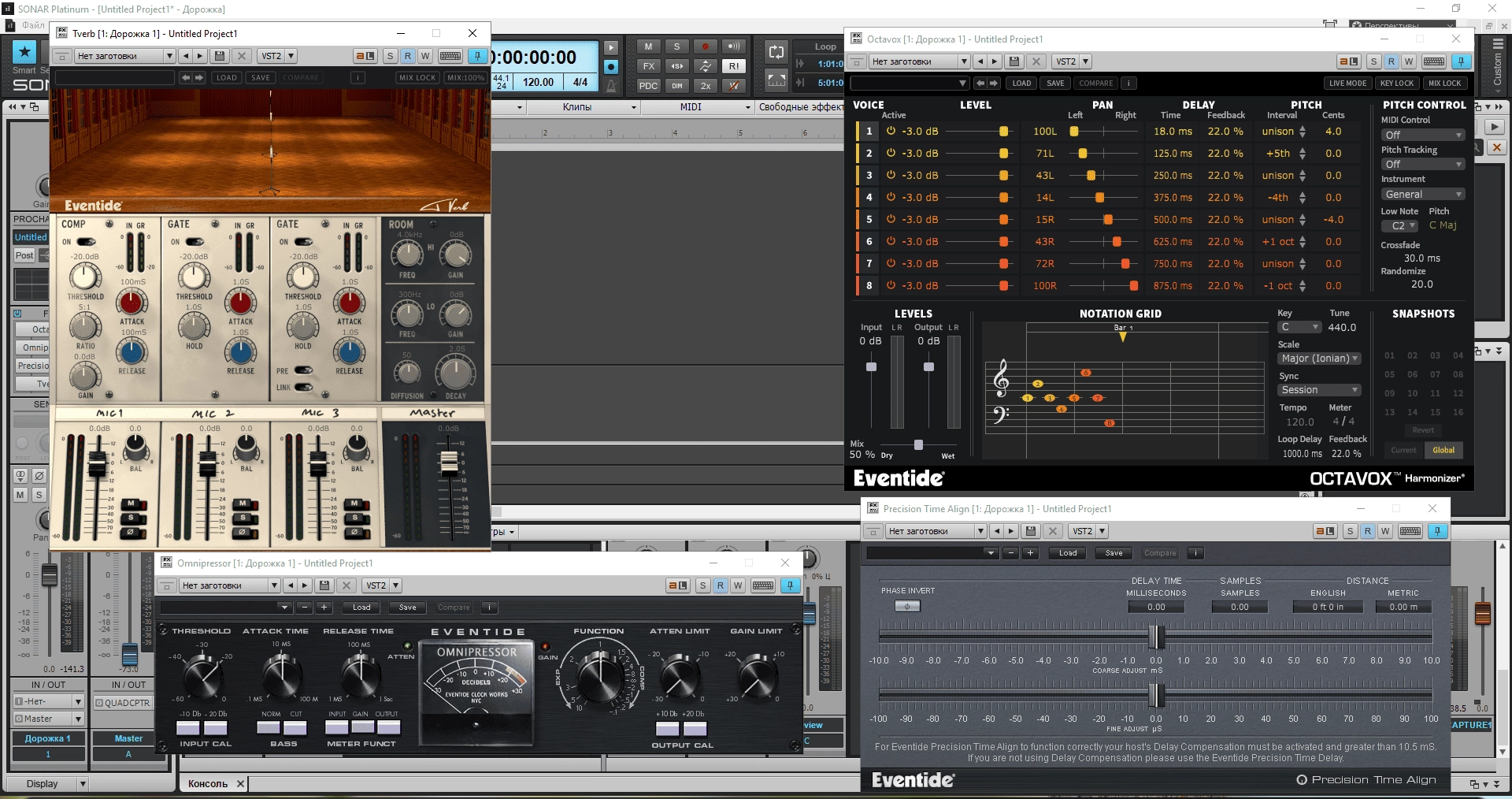Adjust Octavox Mix dry/wet slider handle
Screen dimensions: 1512x799
[918, 445]
